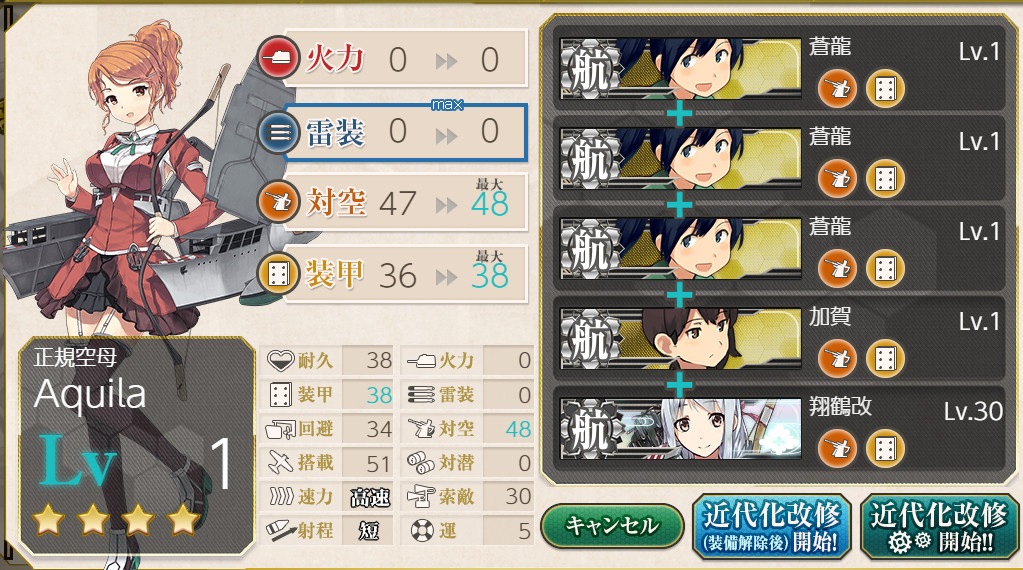This screenshot has height=570, width=1023.
Task: Start 近代化改修 after unequipping gear
Action: (x=772, y=527)
